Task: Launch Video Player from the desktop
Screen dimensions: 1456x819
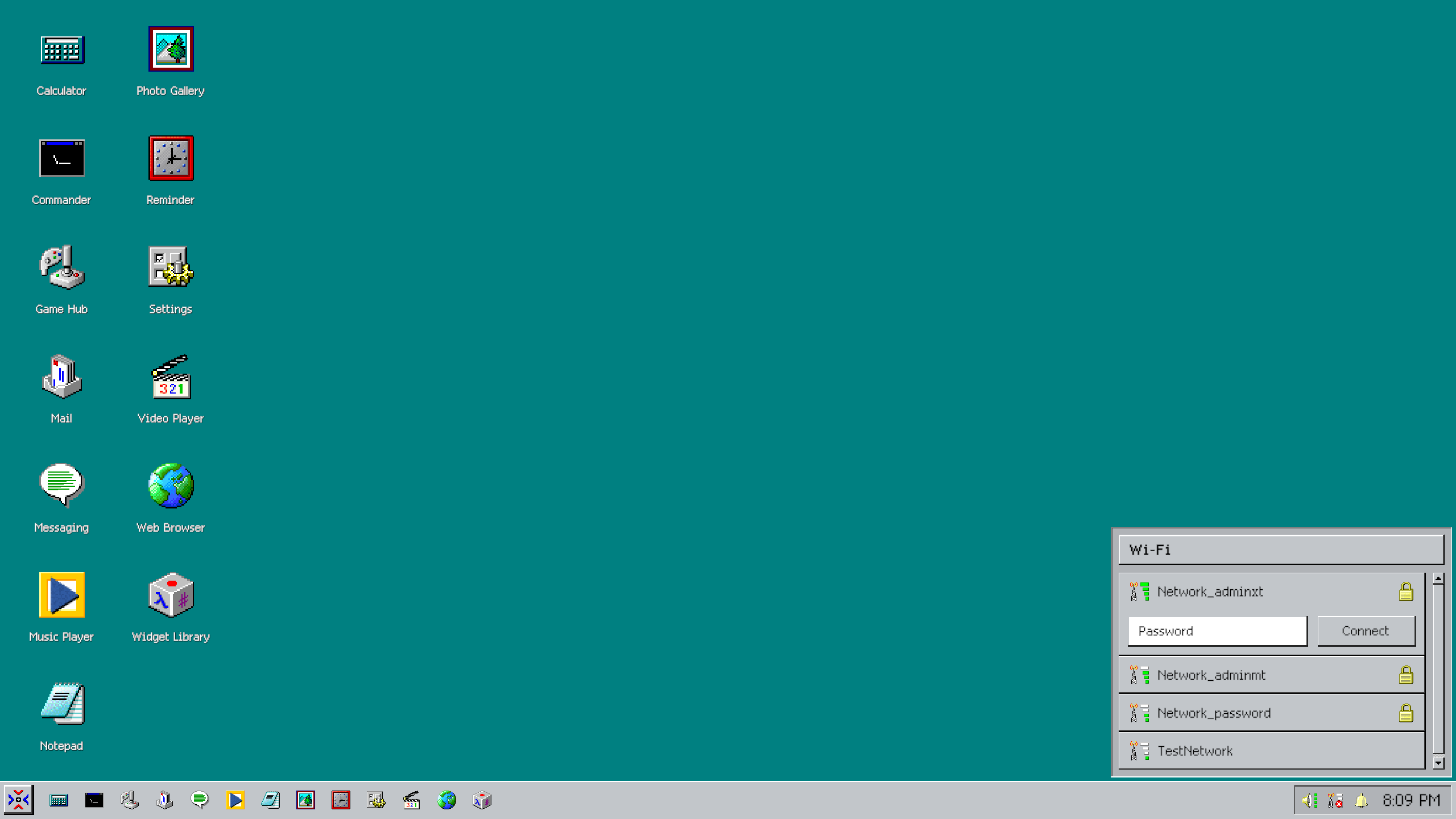Action: tap(171, 377)
